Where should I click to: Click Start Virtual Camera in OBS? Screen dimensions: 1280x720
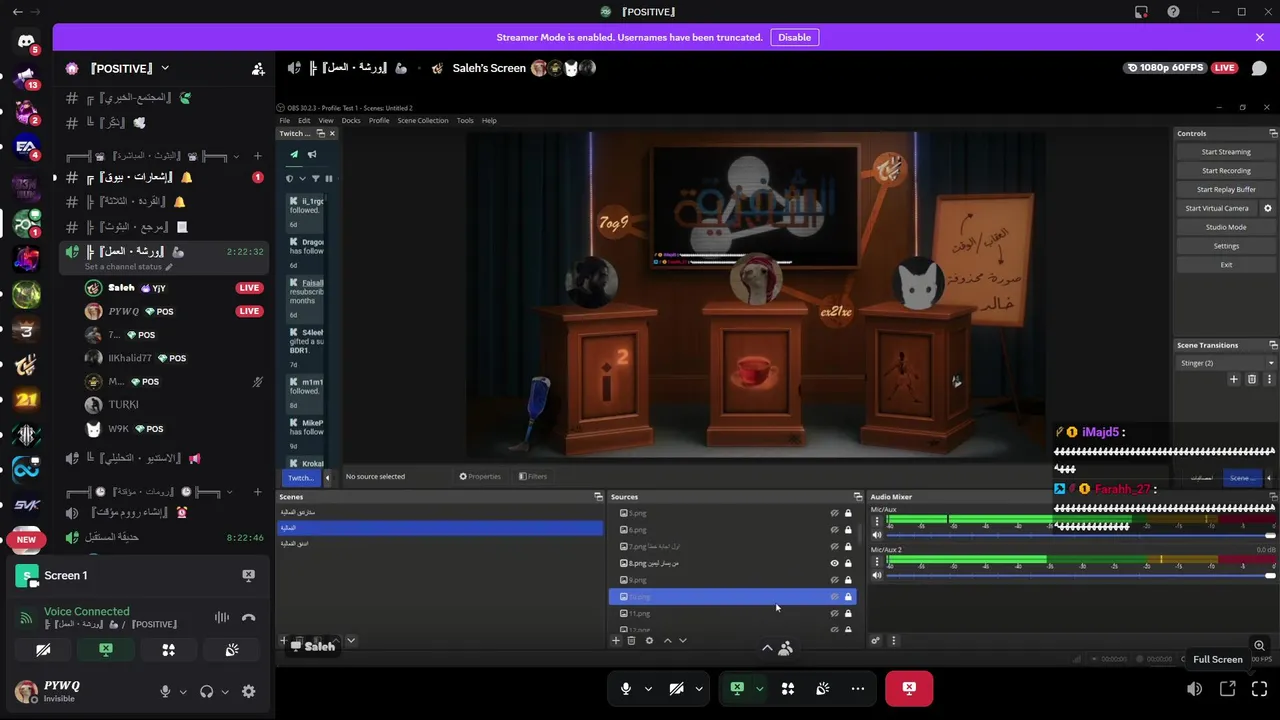point(1217,208)
